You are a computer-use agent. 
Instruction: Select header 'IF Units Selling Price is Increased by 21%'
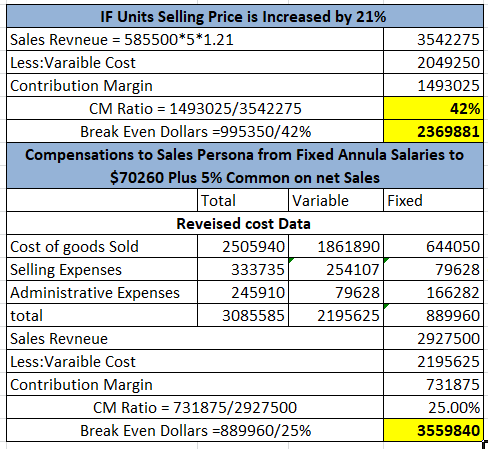click(x=245, y=16)
